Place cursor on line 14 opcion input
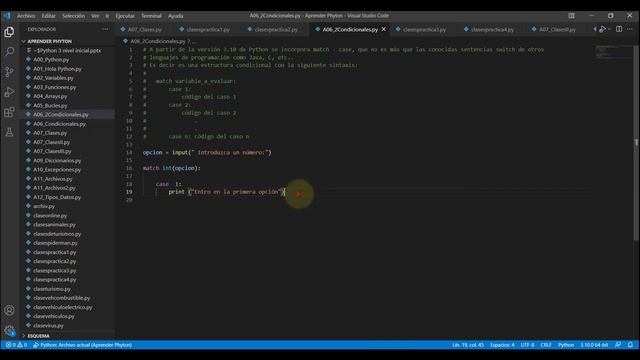This screenshot has height=360, width=640. coord(207,152)
